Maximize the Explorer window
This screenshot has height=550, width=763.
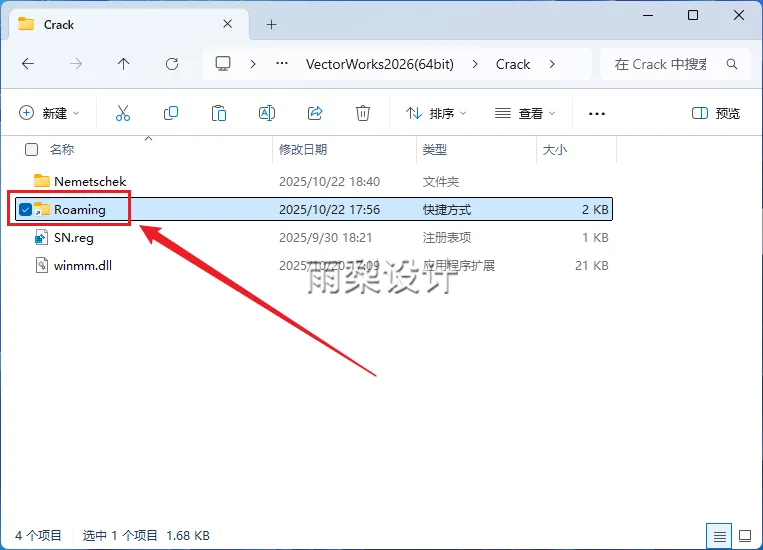coord(693,16)
